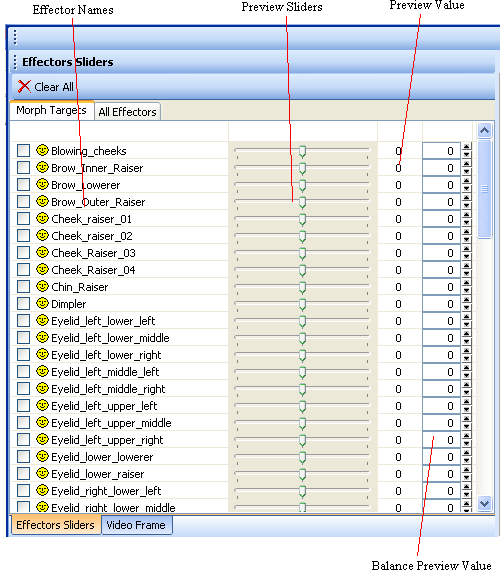Click the red X Clear All icon
The width and height of the screenshot is (503, 580).
[24, 87]
